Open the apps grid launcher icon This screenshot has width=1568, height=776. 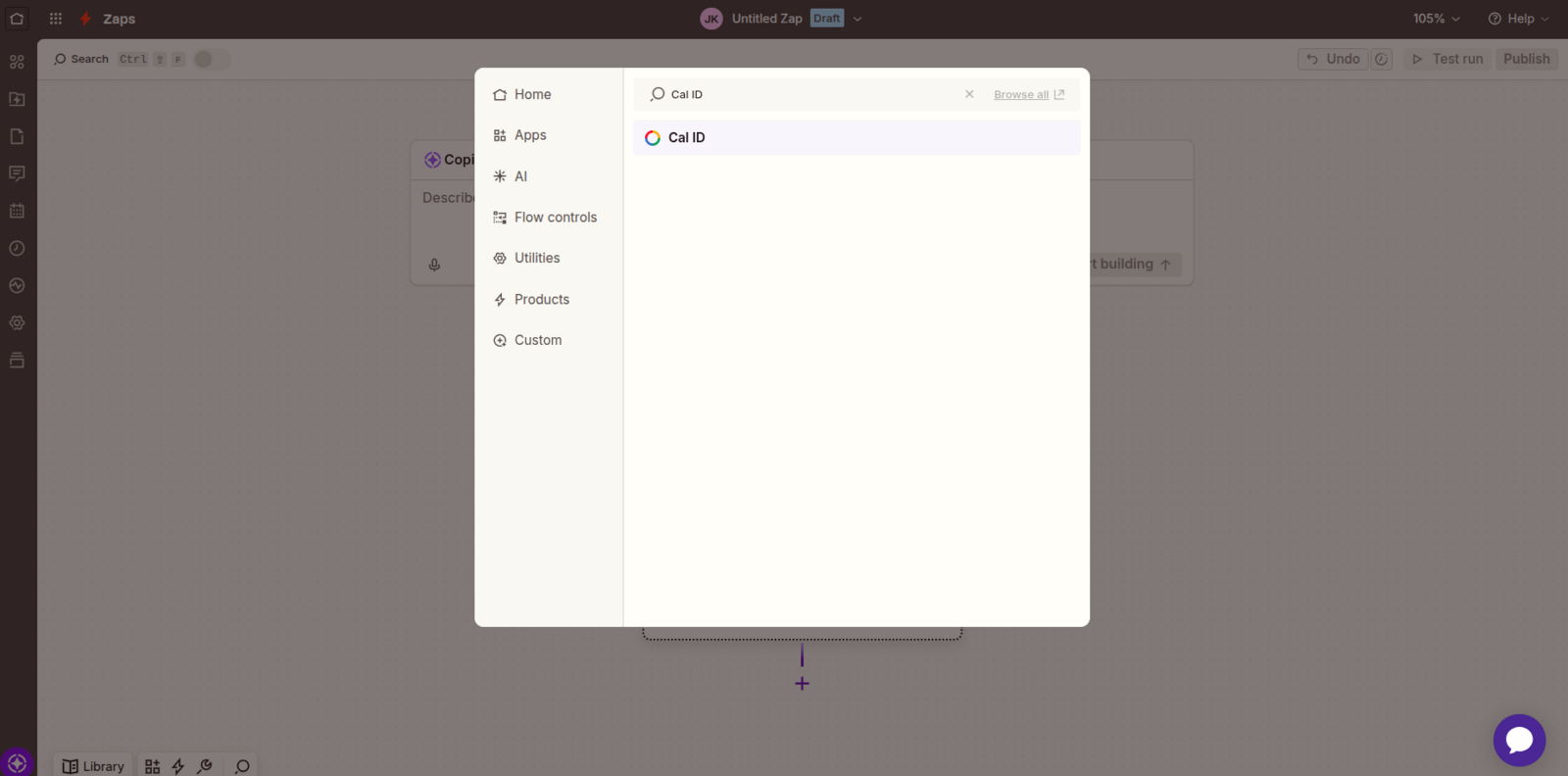pos(56,19)
